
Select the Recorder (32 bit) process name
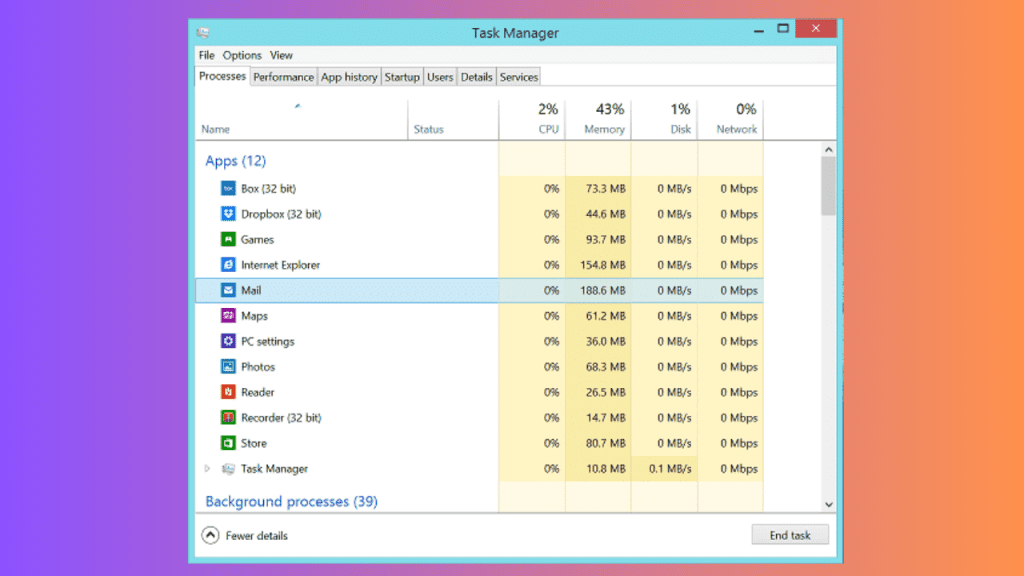pos(281,418)
